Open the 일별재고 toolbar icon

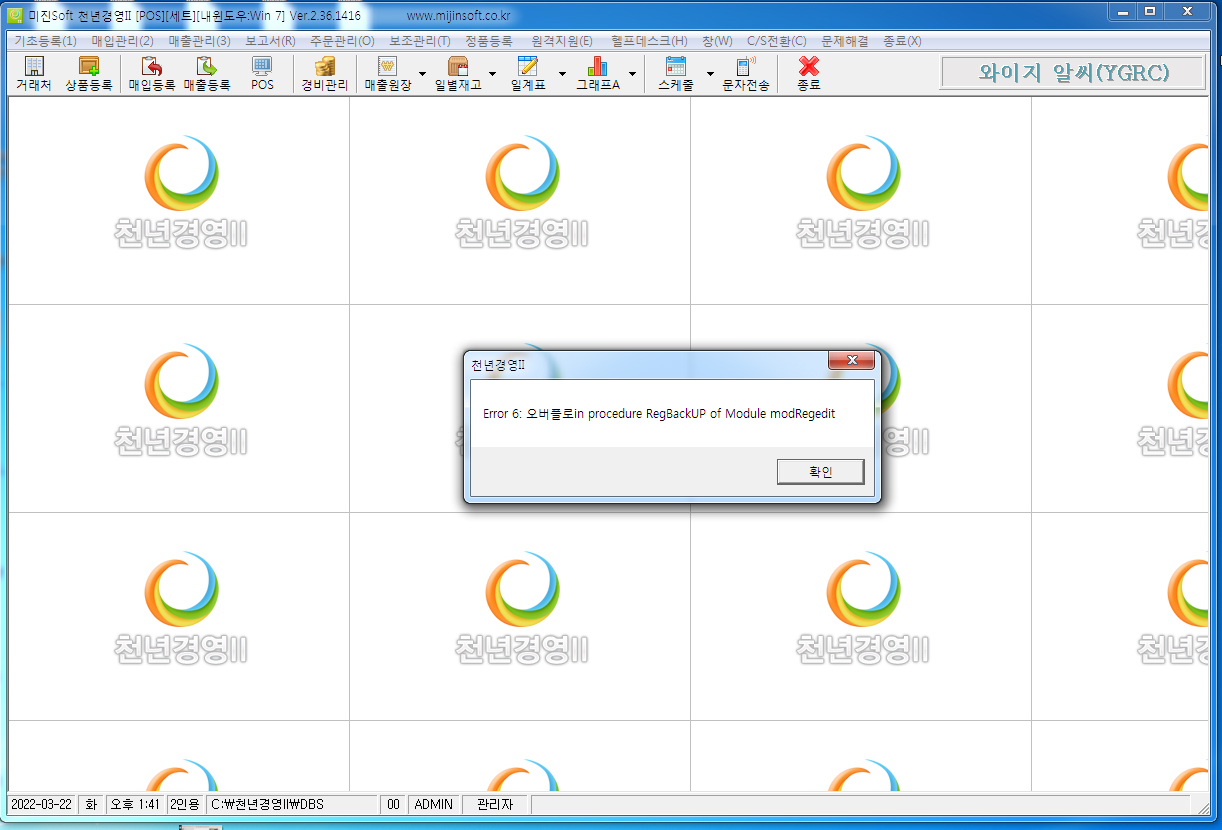[458, 75]
